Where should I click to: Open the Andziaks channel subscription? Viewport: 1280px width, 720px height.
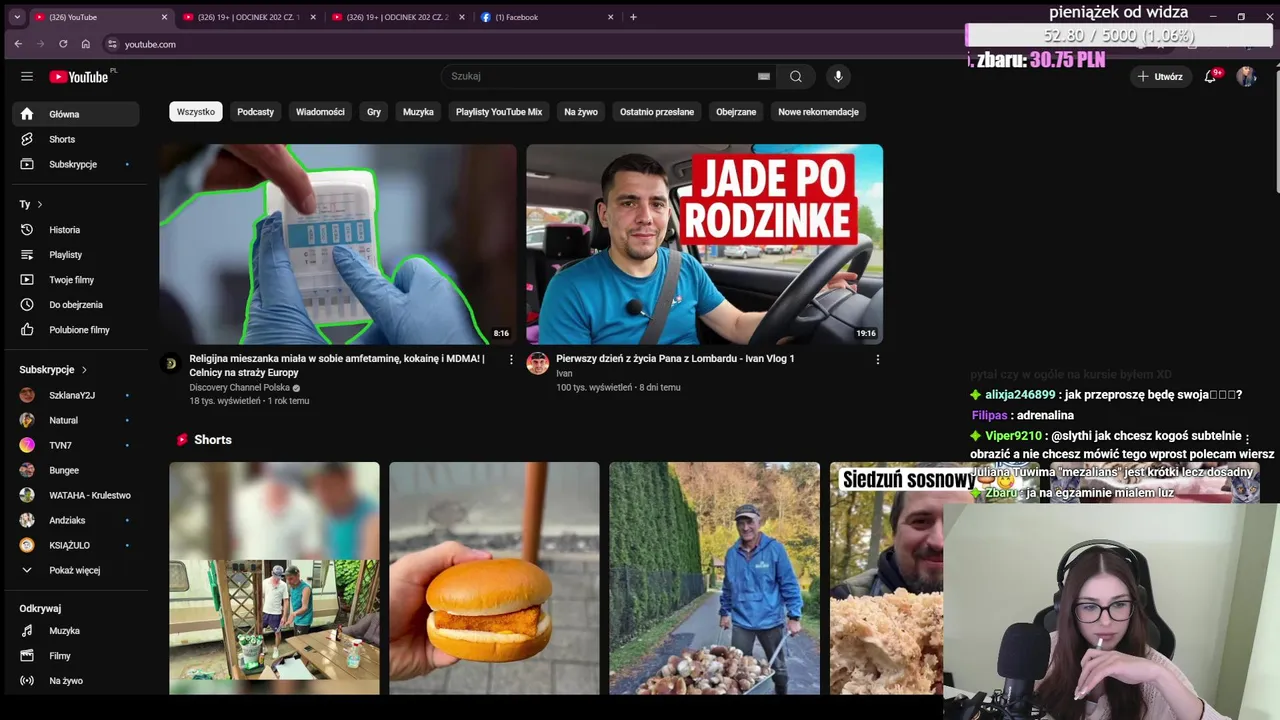76,520
